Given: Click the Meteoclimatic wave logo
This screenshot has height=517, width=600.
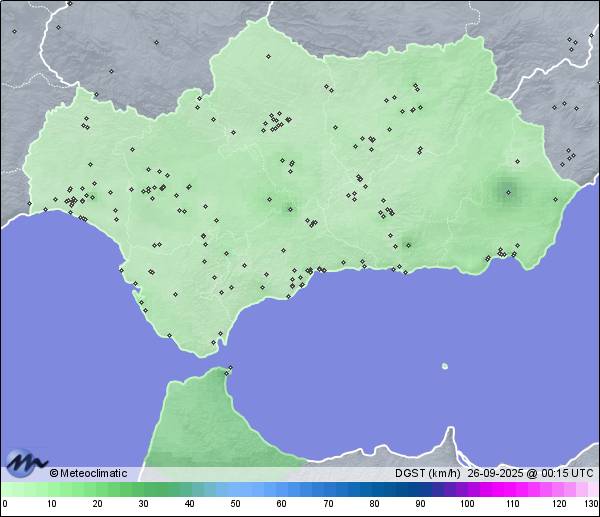Looking at the screenshot, I should click(27, 463).
